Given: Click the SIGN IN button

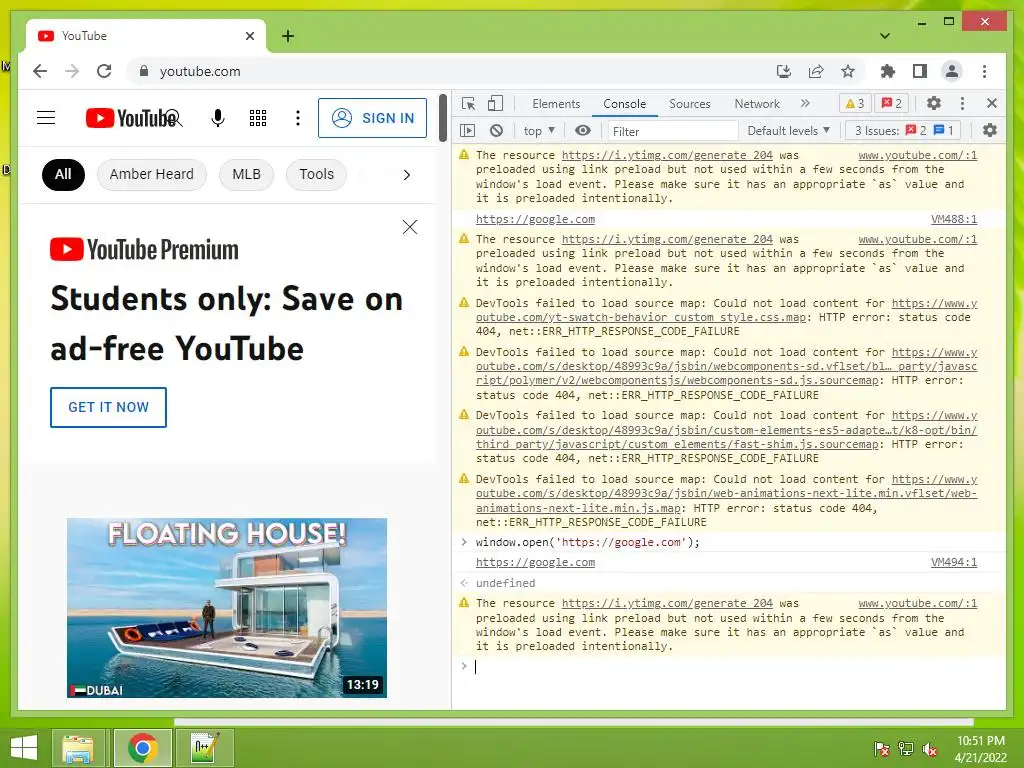Looking at the screenshot, I should click(372, 118).
